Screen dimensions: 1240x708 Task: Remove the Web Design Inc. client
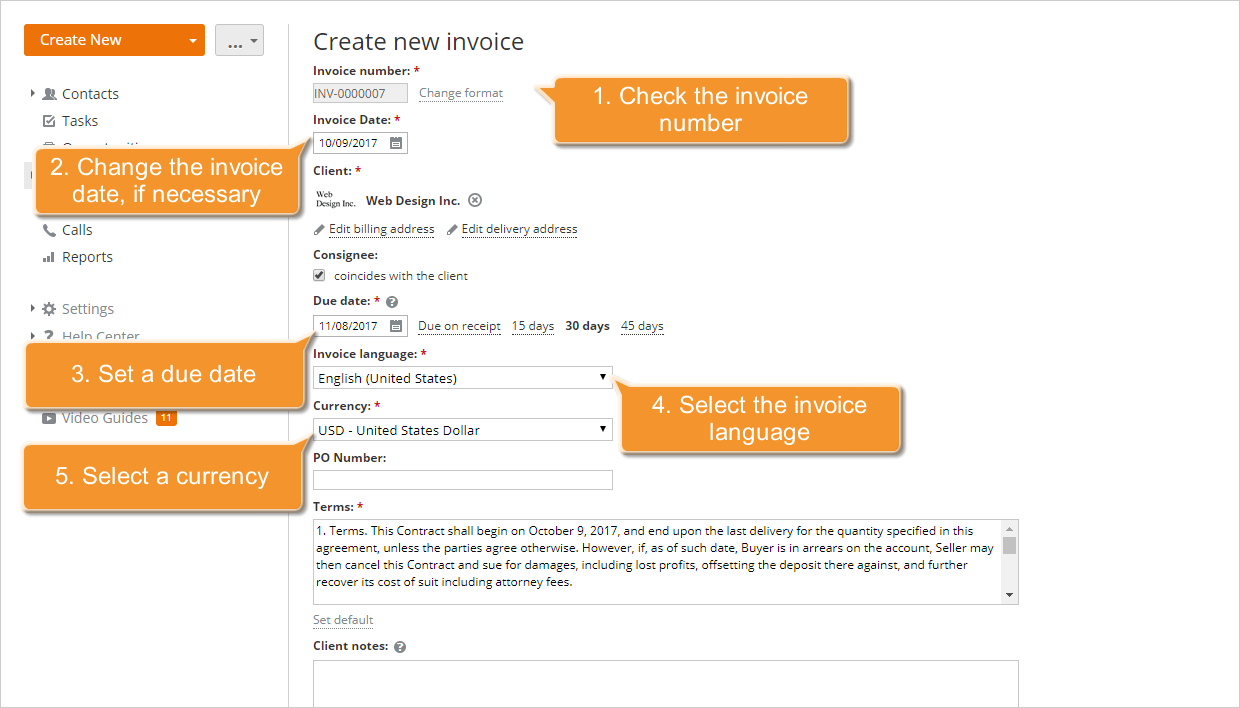click(x=475, y=200)
